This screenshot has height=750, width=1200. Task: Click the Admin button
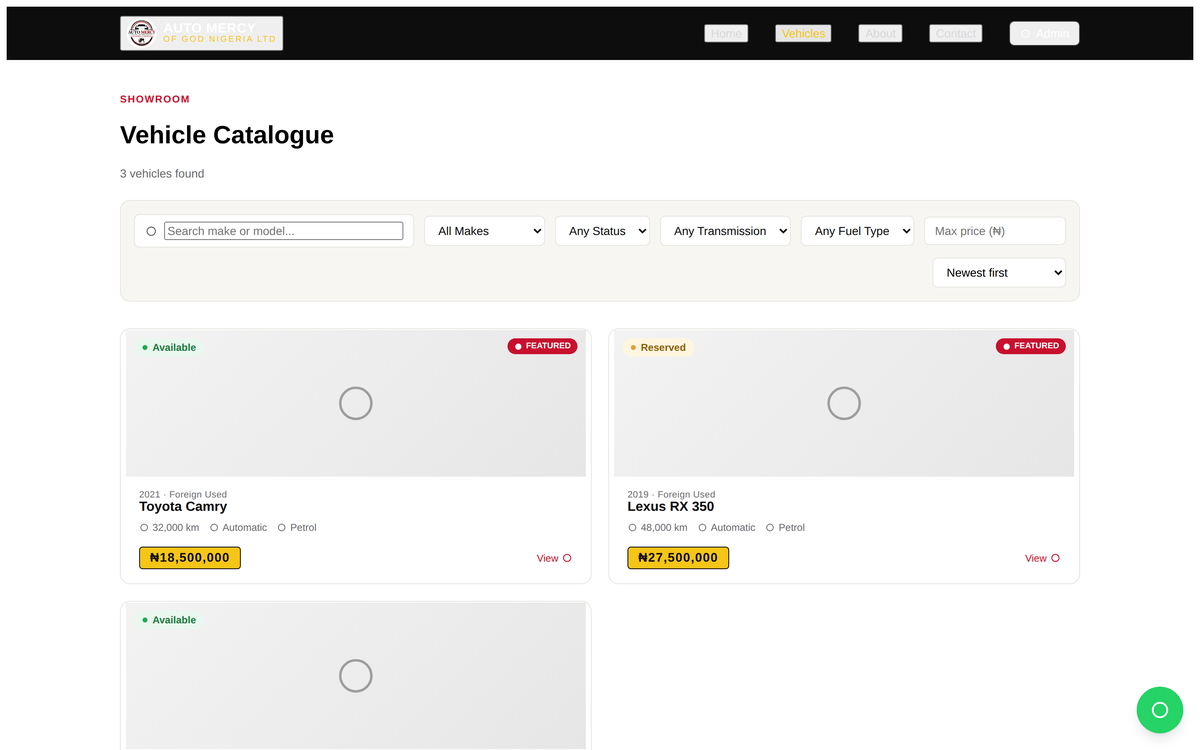tap(1044, 33)
